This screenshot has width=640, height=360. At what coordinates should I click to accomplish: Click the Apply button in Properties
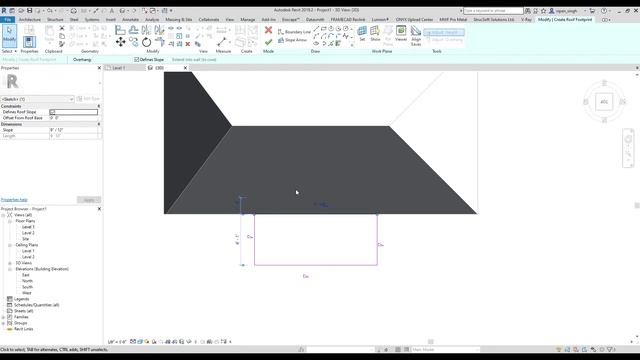[89, 200]
